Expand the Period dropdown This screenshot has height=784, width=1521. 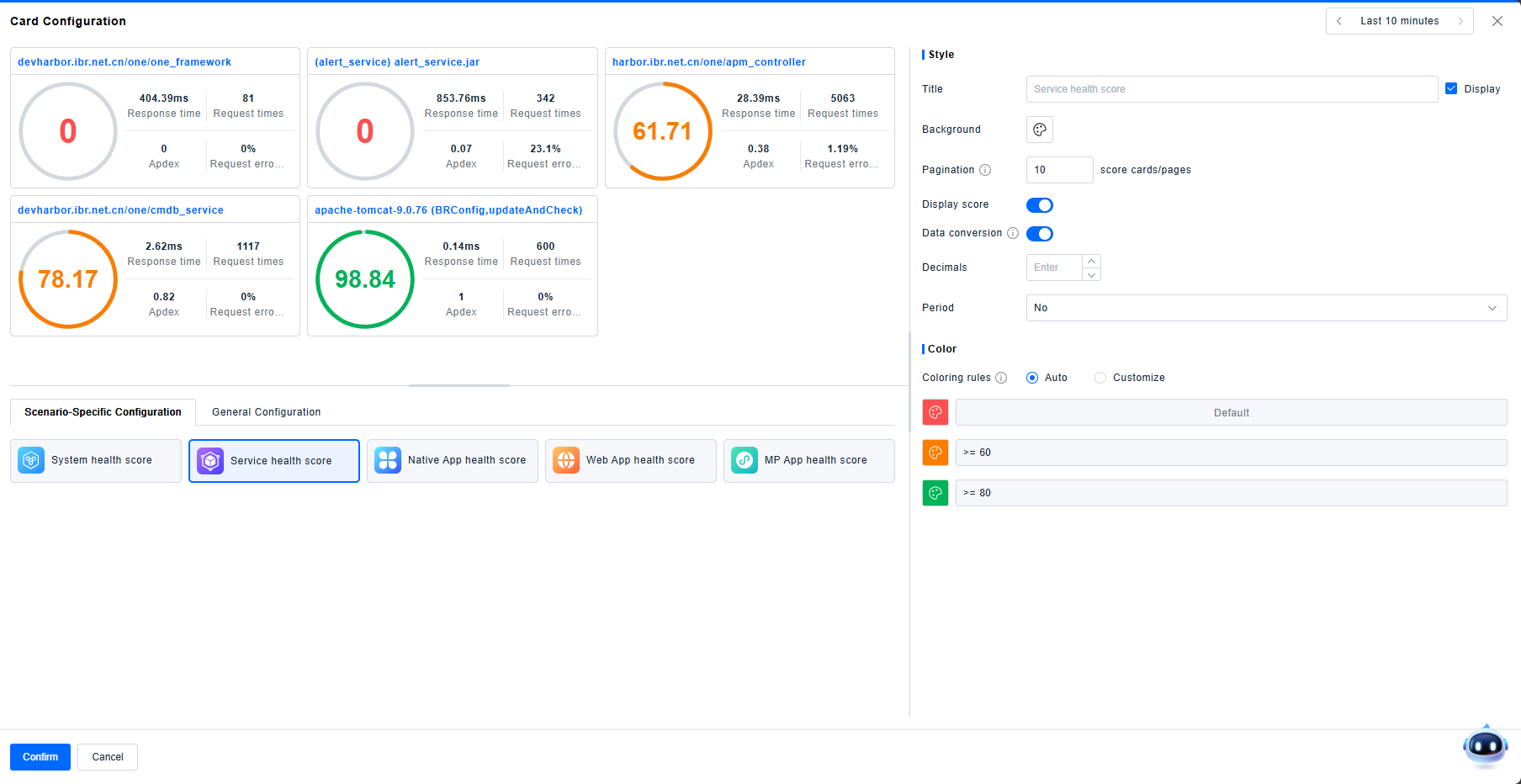coord(1266,308)
